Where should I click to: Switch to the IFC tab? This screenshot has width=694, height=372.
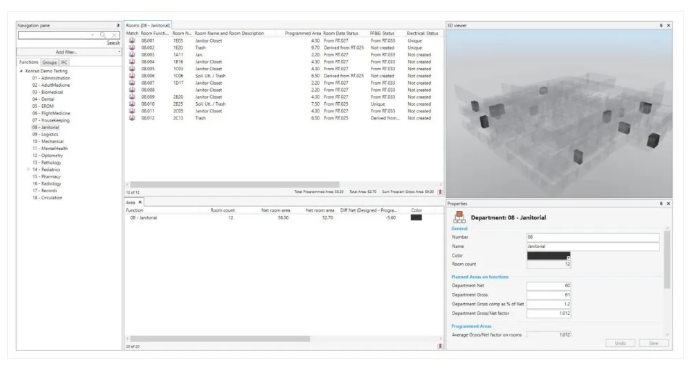[x=64, y=62]
